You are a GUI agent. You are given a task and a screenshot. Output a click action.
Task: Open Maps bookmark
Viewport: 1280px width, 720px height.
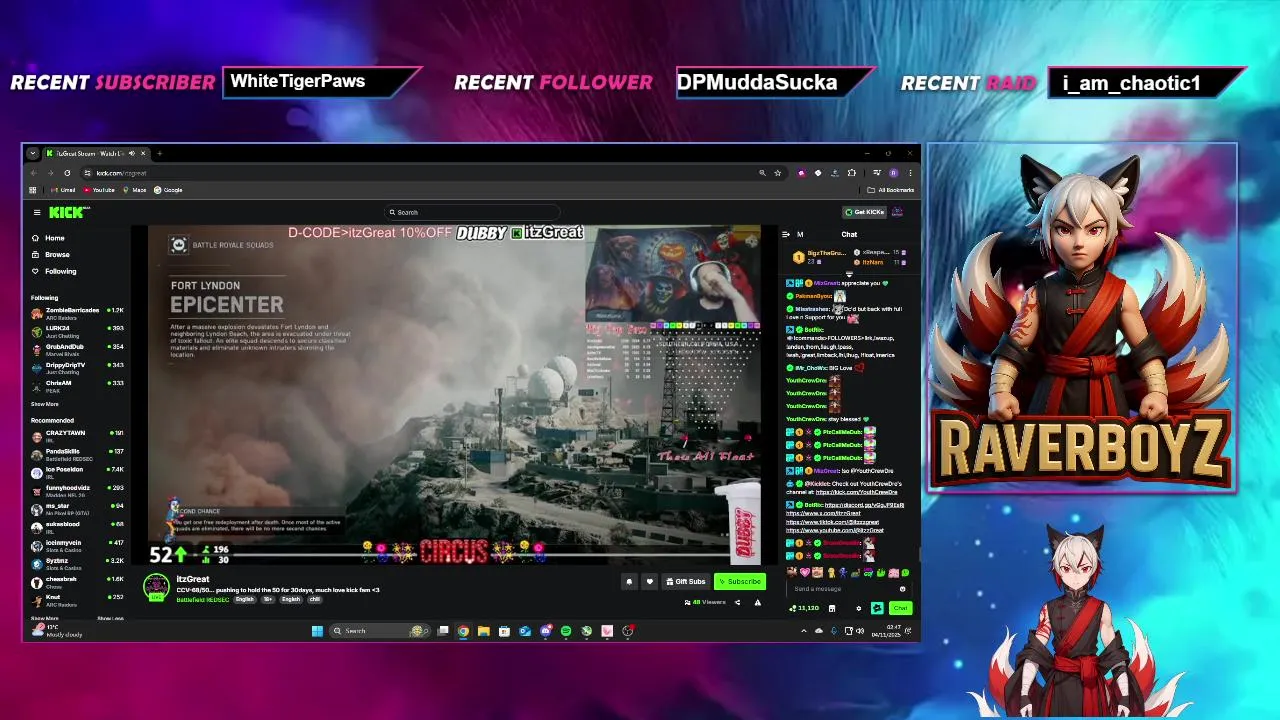[x=136, y=190]
